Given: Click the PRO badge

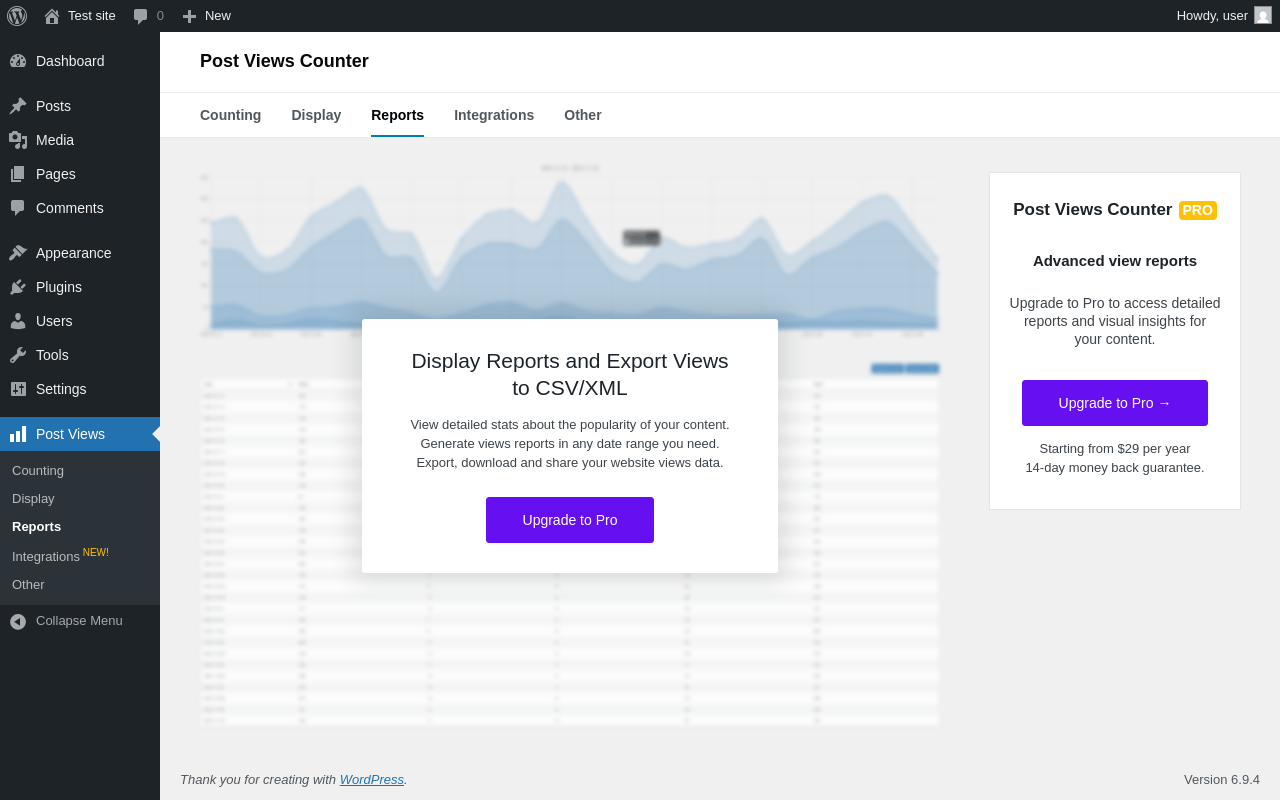Looking at the screenshot, I should 1198,210.
